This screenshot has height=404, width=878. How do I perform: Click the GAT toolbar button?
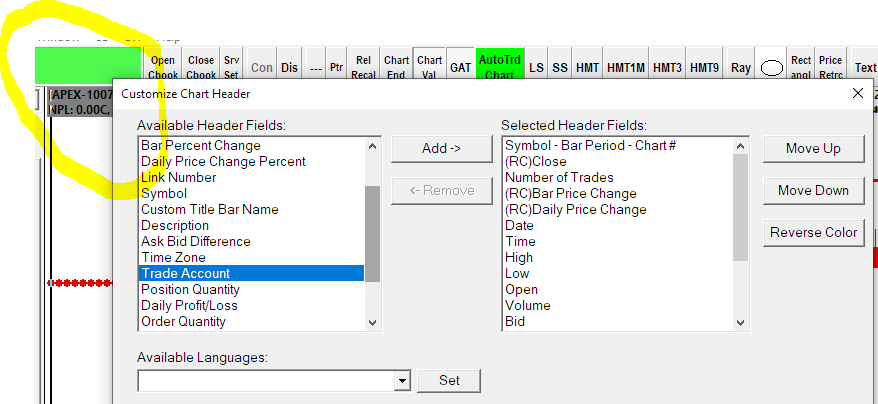point(460,67)
